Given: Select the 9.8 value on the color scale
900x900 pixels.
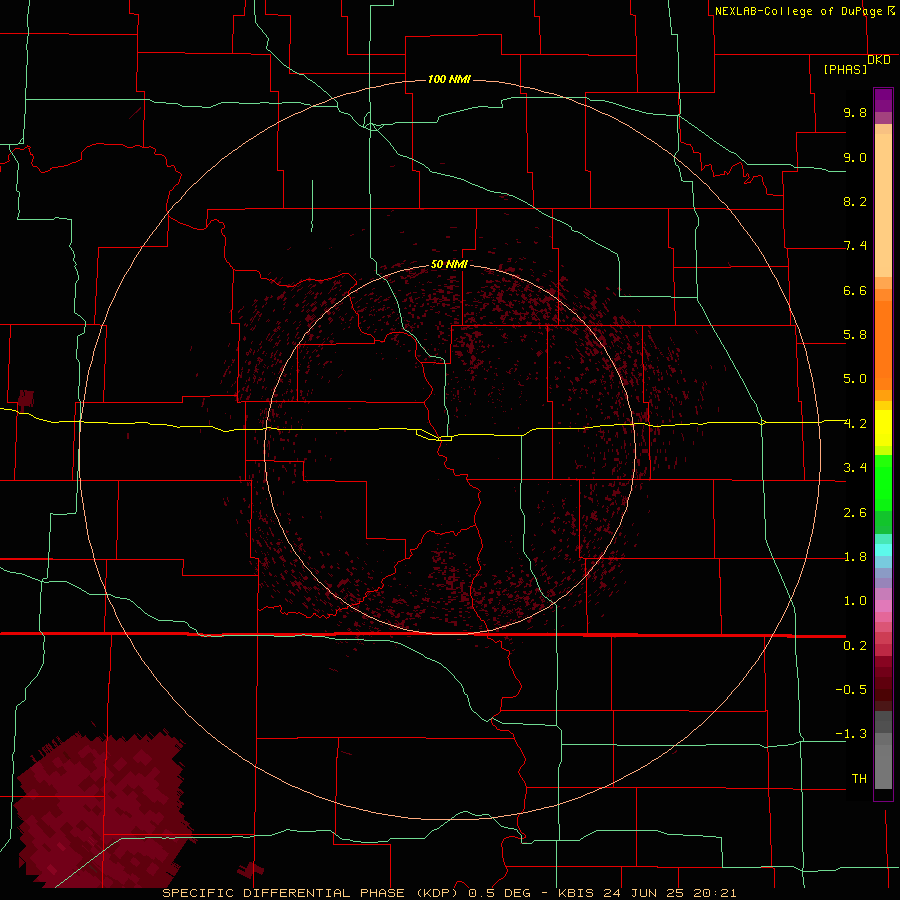Looking at the screenshot, I should (855, 112).
